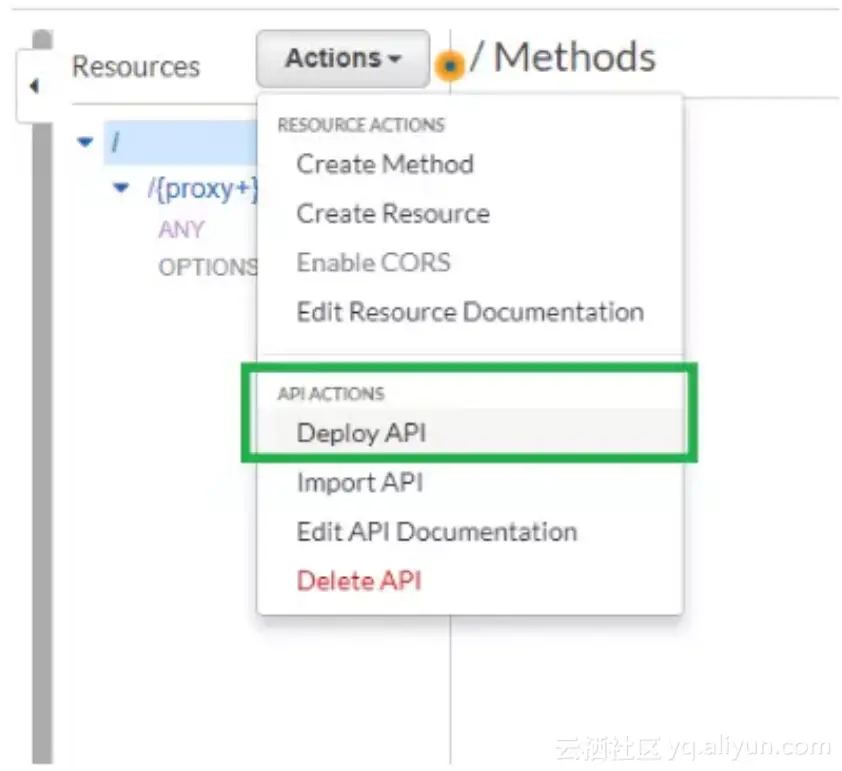Open the OPTIONS method under proxy
This screenshot has height=771, width=842.
coord(207,267)
